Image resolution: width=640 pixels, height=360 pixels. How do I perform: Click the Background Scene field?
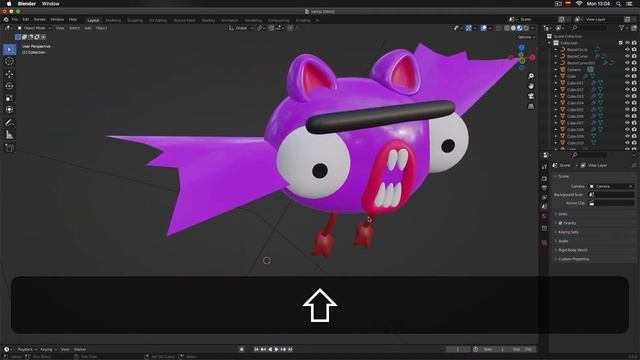[x=611, y=195]
